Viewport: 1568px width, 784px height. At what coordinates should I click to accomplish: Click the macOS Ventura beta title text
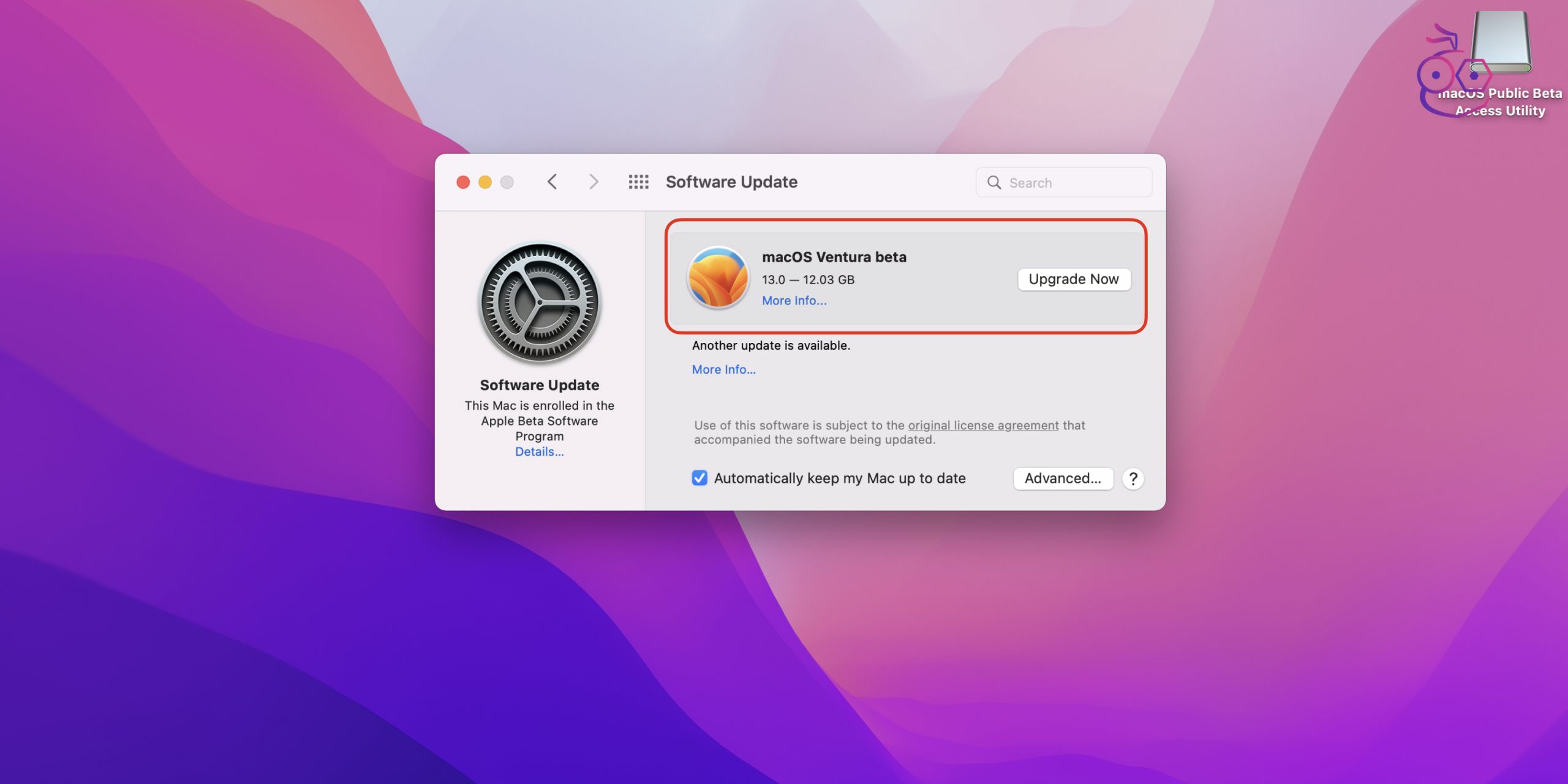tap(834, 257)
